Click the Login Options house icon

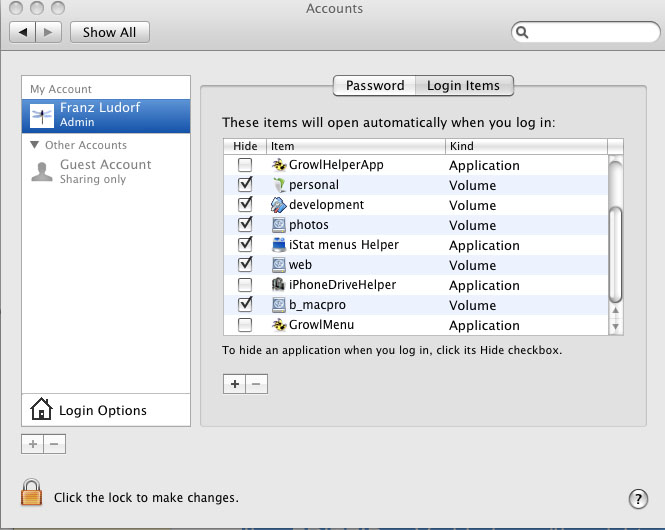pos(41,409)
